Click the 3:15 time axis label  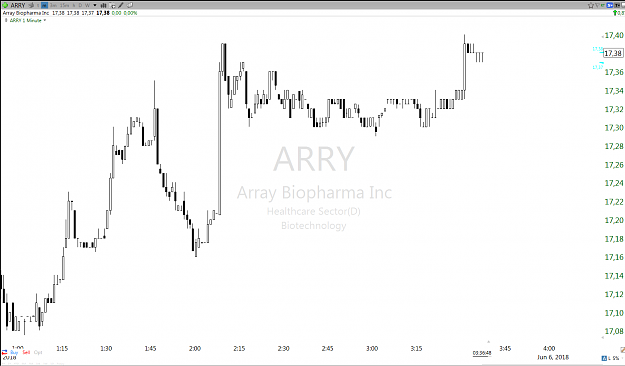point(416,348)
